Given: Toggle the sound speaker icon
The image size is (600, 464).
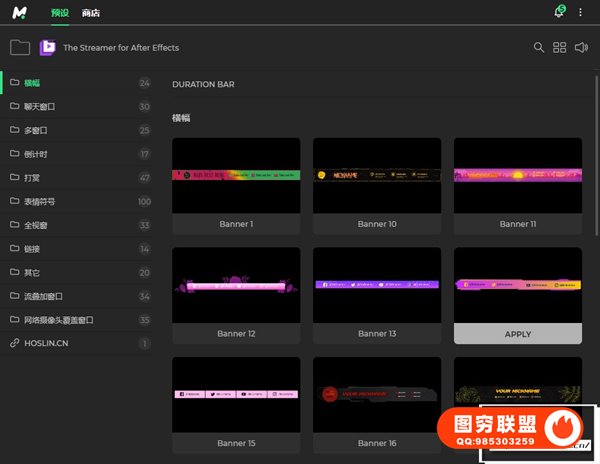Looking at the screenshot, I should pos(582,47).
